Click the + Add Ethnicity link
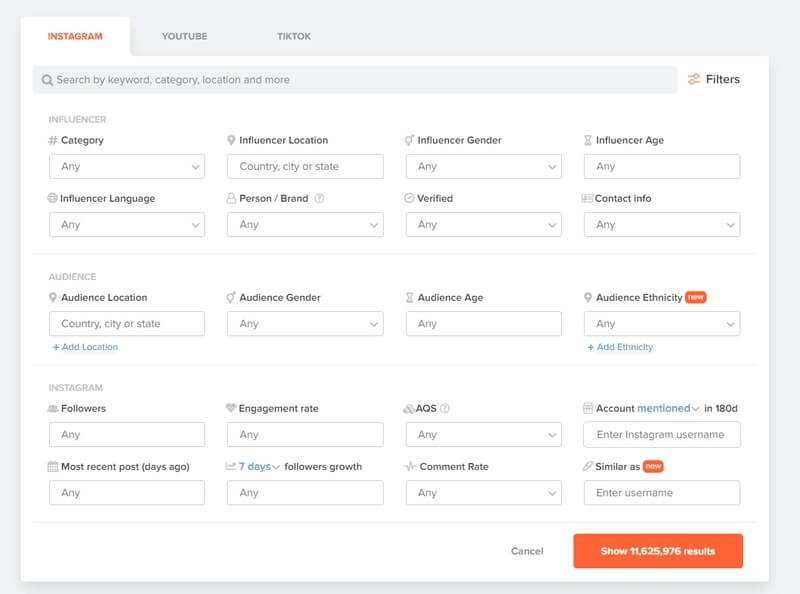The image size is (800, 594). click(x=620, y=347)
